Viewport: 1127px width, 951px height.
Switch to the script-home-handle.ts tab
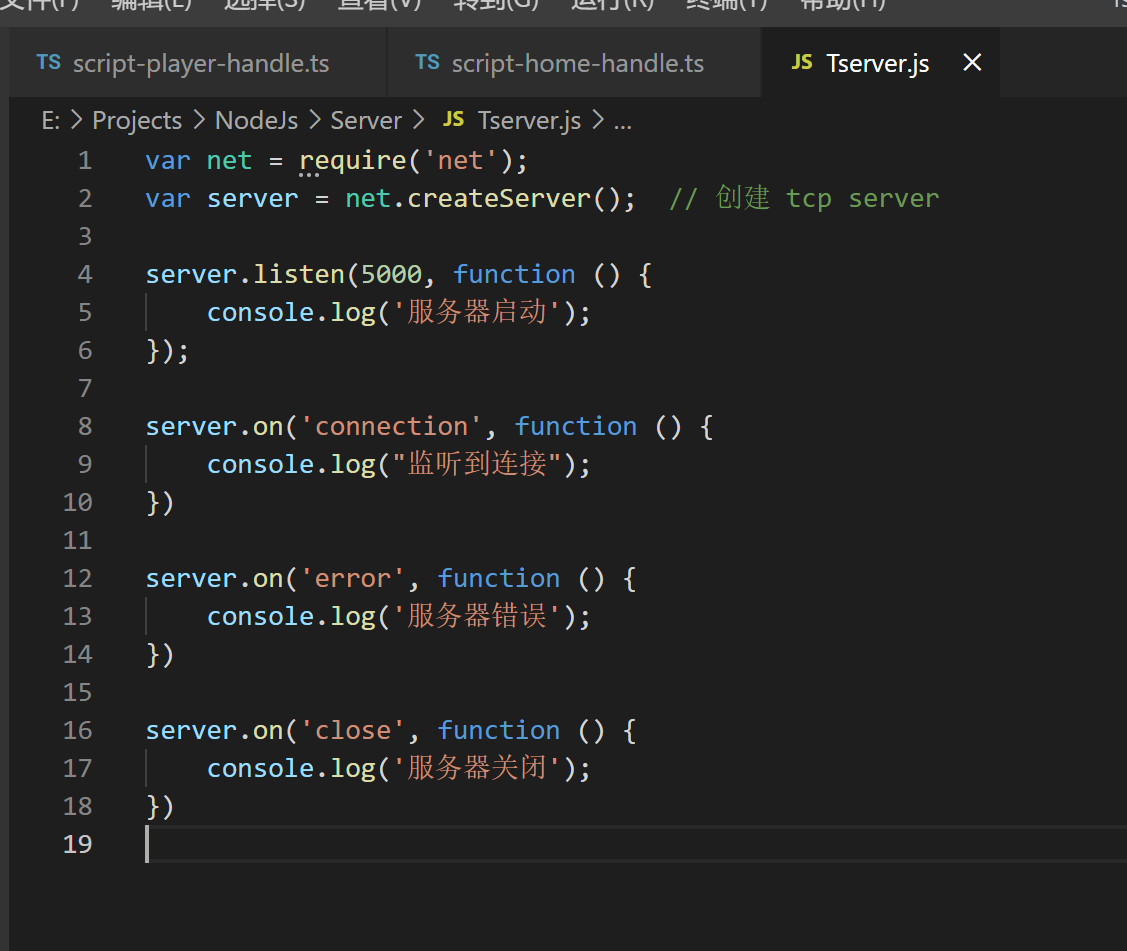pyautogui.click(x=577, y=64)
